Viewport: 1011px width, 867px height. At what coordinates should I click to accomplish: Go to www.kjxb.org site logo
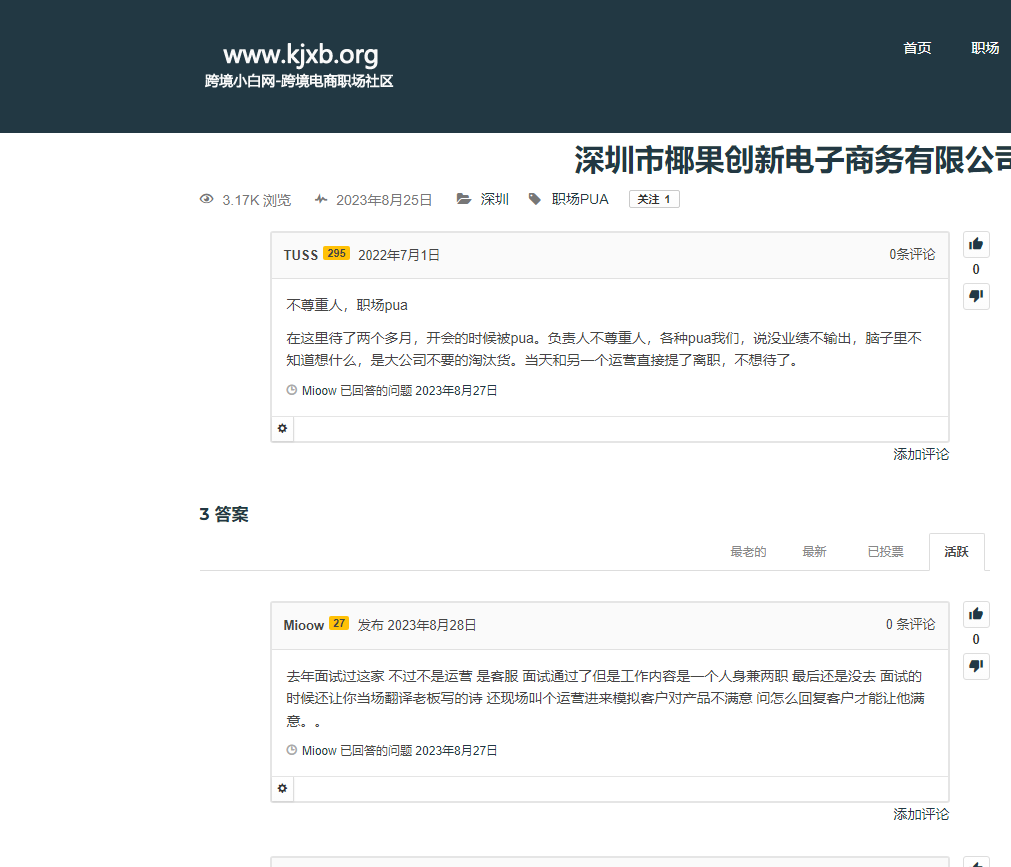pyautogui.click(x=300, y=55)
